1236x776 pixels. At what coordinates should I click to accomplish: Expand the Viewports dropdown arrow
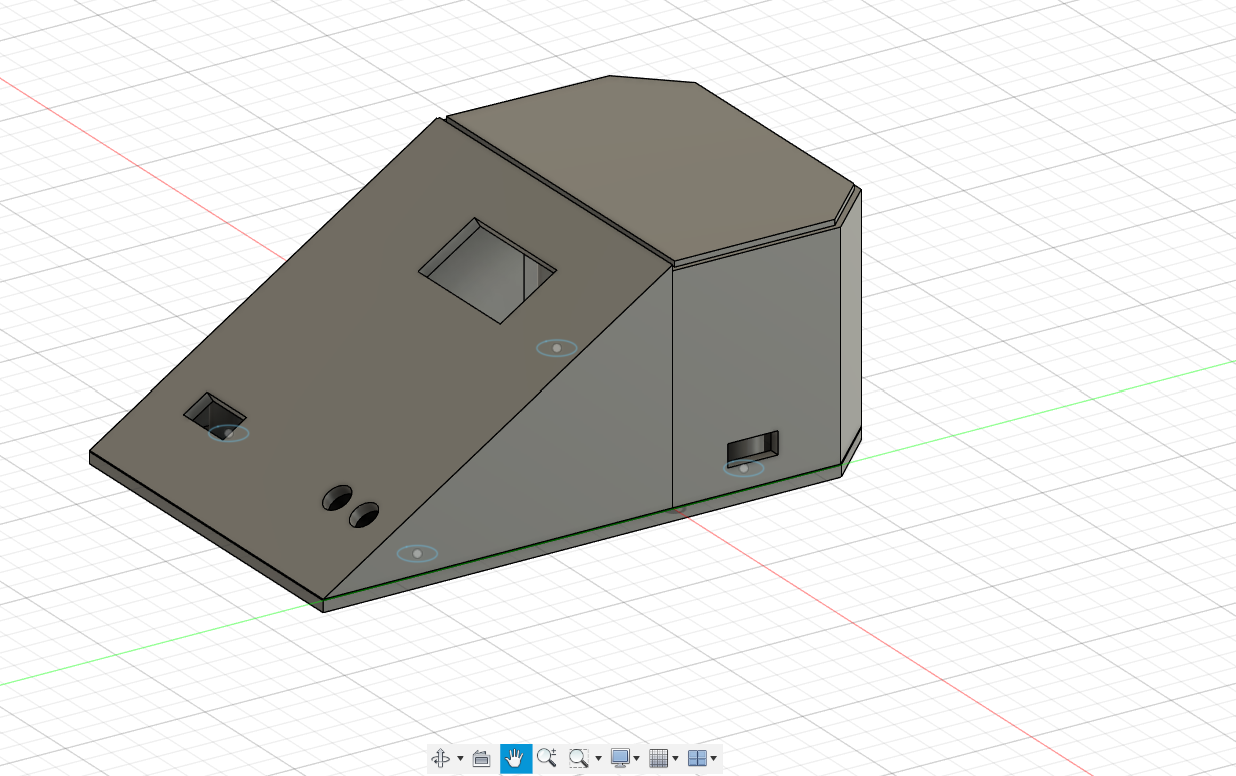713,759
